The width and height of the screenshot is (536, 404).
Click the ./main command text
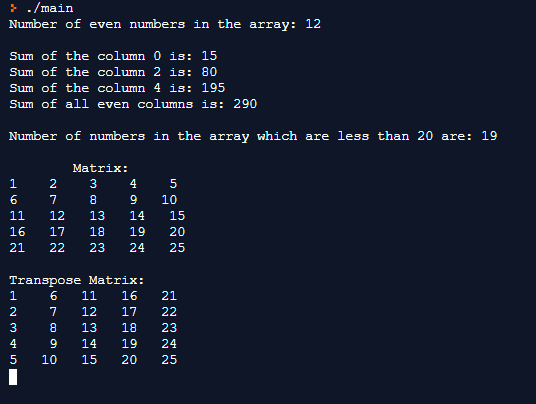coord(50,8)
